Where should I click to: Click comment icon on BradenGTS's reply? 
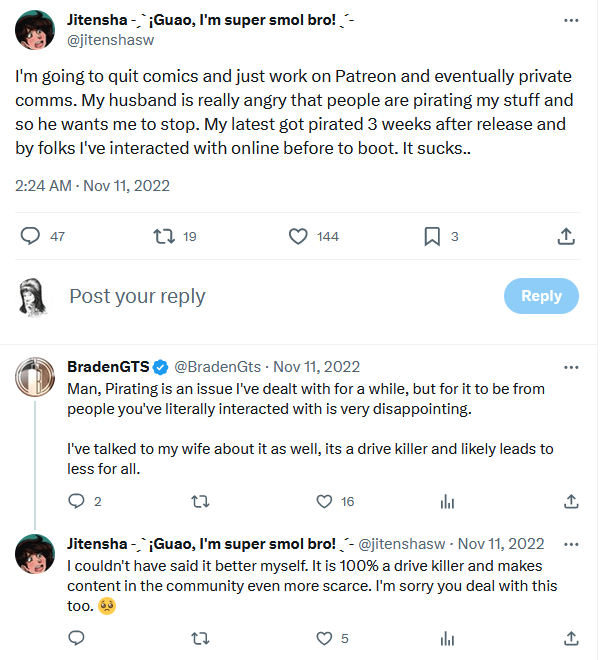pyautogui.click(x=76, y=501)
